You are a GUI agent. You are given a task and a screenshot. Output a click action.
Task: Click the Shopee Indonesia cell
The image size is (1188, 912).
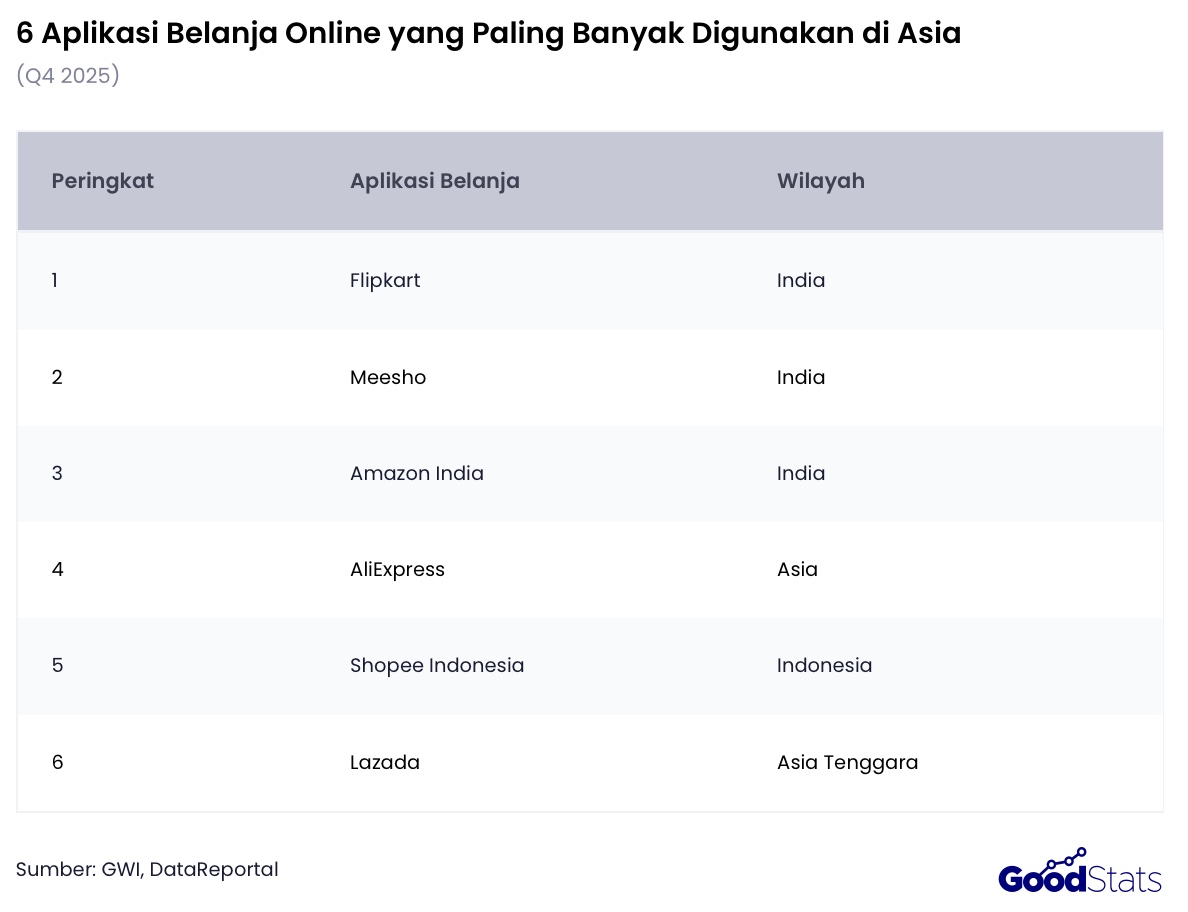coord(437,665)
